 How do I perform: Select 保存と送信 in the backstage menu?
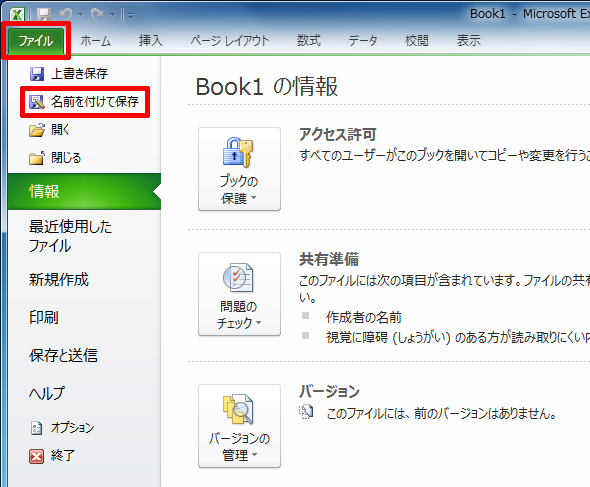63,355
